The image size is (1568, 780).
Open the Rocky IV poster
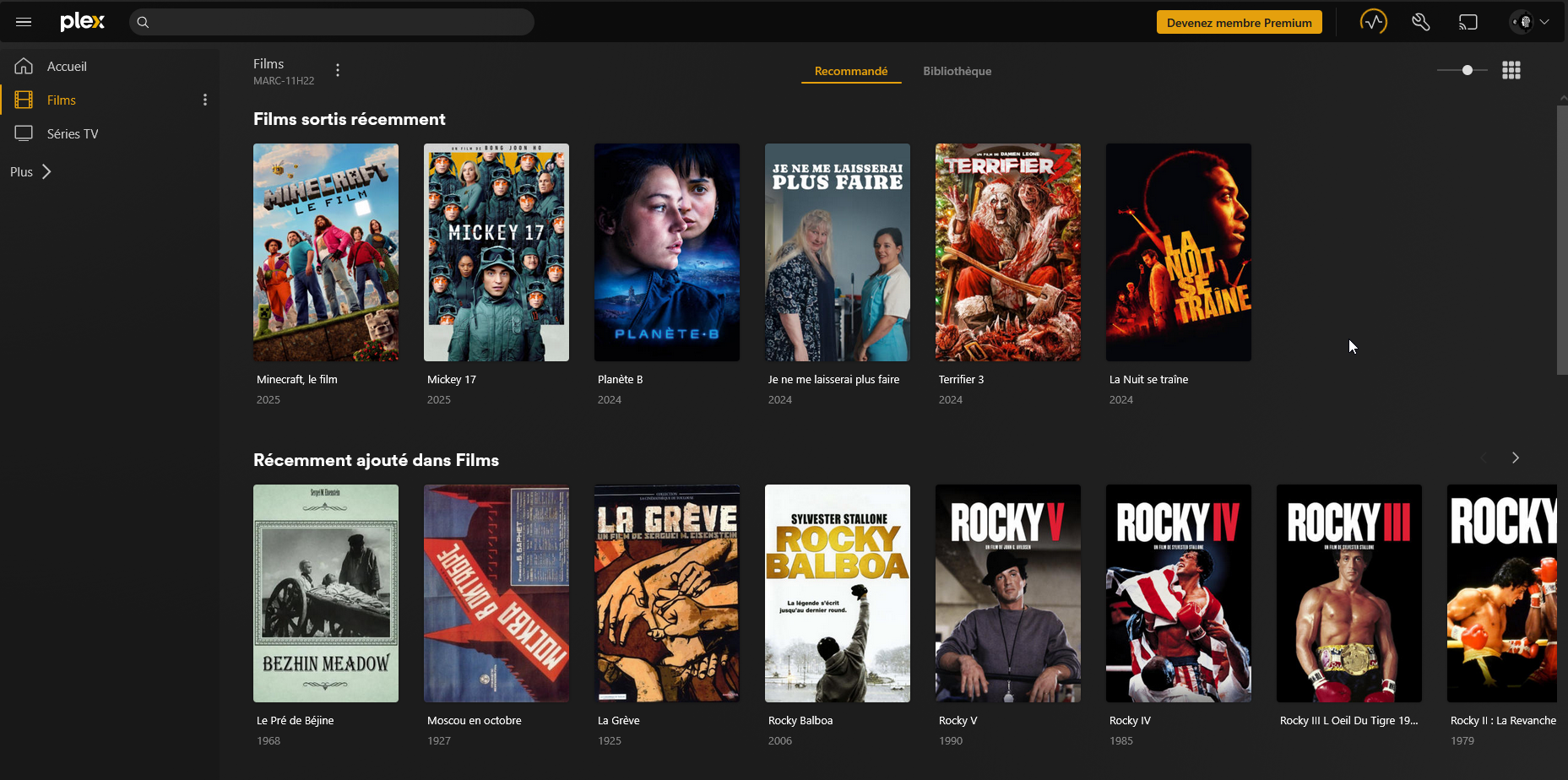click(1179, 593)
